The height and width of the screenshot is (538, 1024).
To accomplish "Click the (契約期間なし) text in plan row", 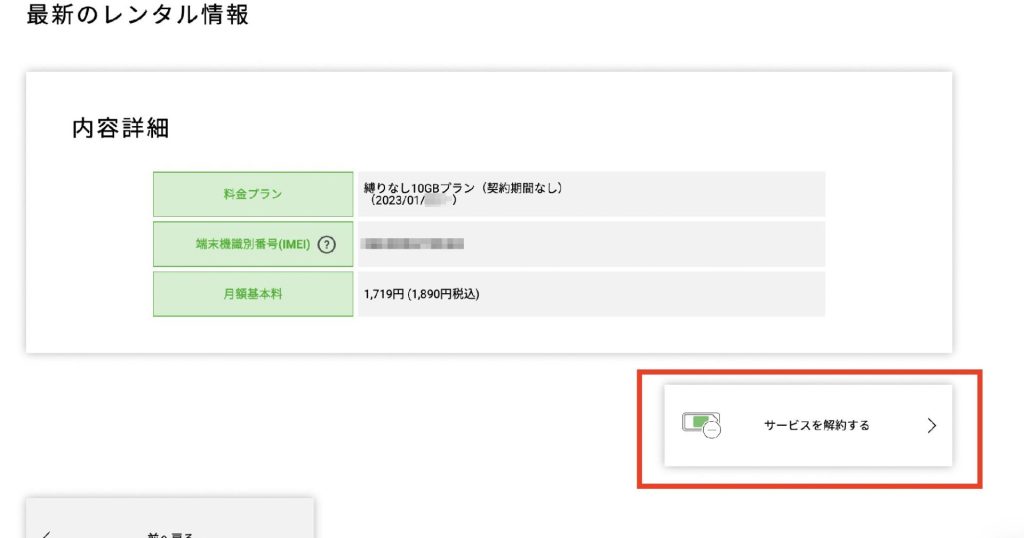I will click(x=521, y=188).
